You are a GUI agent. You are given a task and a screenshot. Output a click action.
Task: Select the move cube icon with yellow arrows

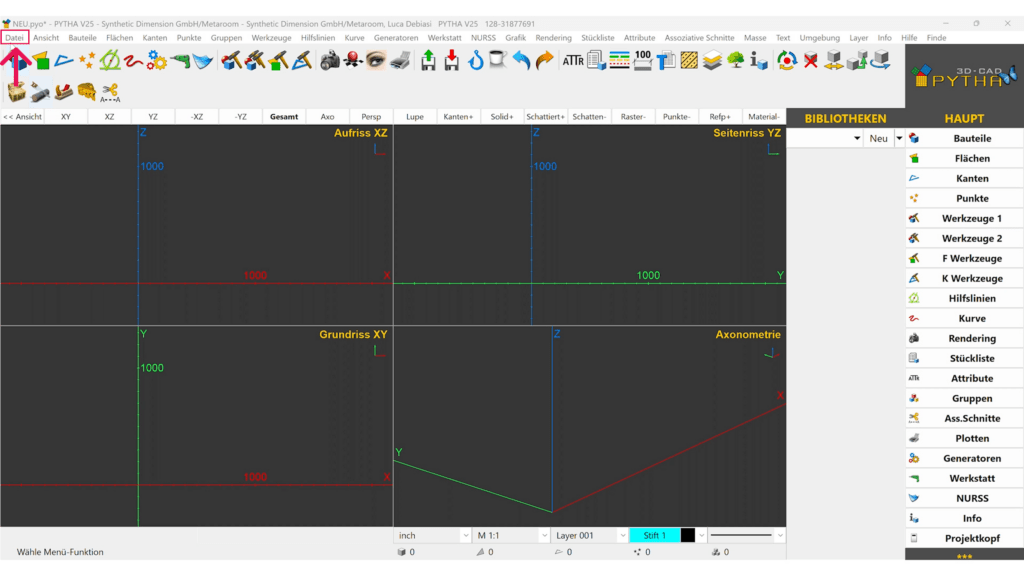click(x=834, y=61)
